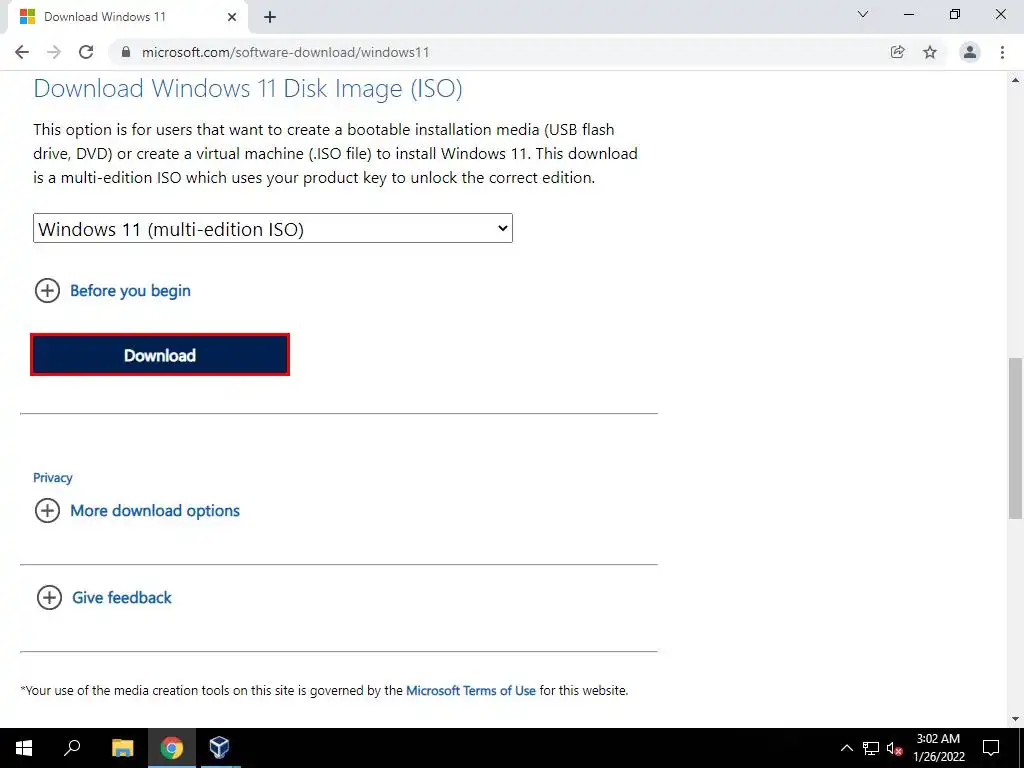Open the Windows 11 edition dropdown
The image size is (1024, 768).
273,229
